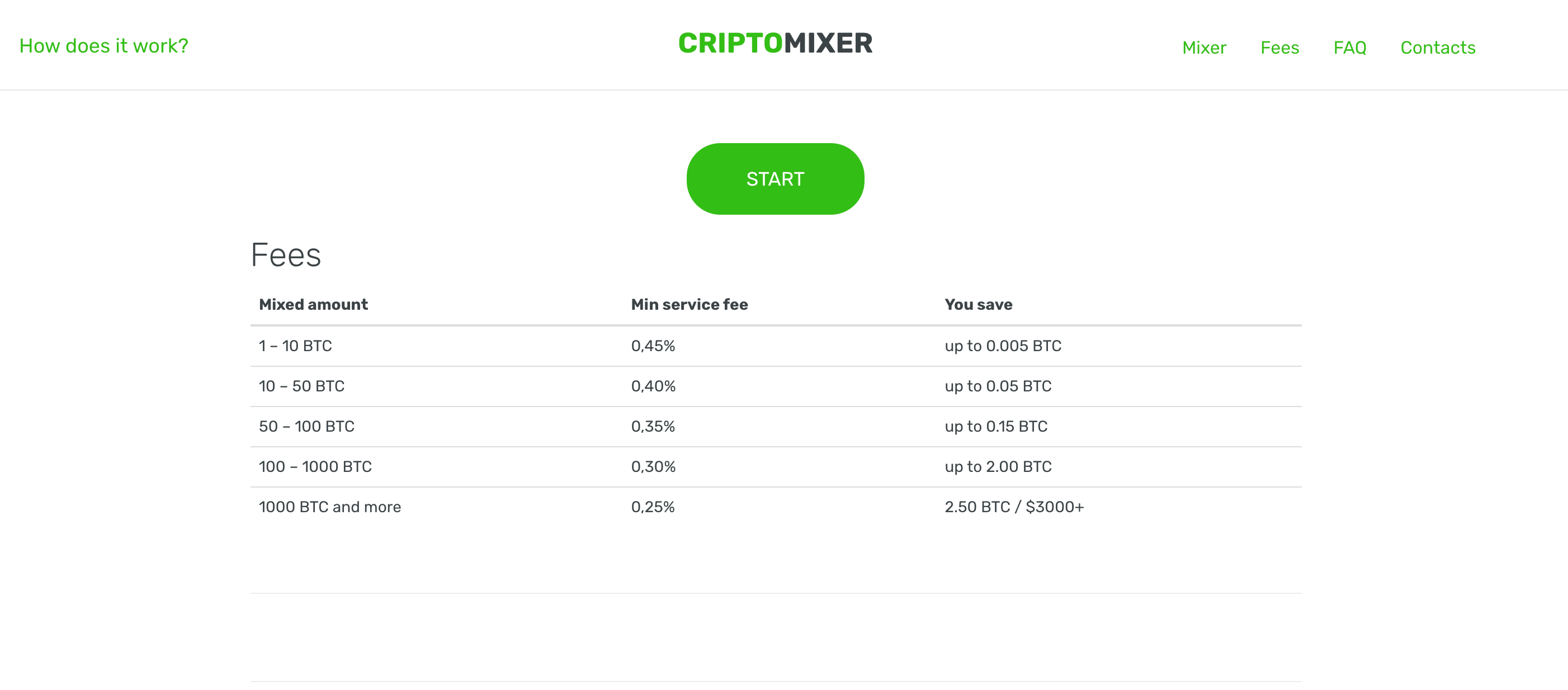Open the Fees navigation link

pyautogui.click(x=1279, y=48)
